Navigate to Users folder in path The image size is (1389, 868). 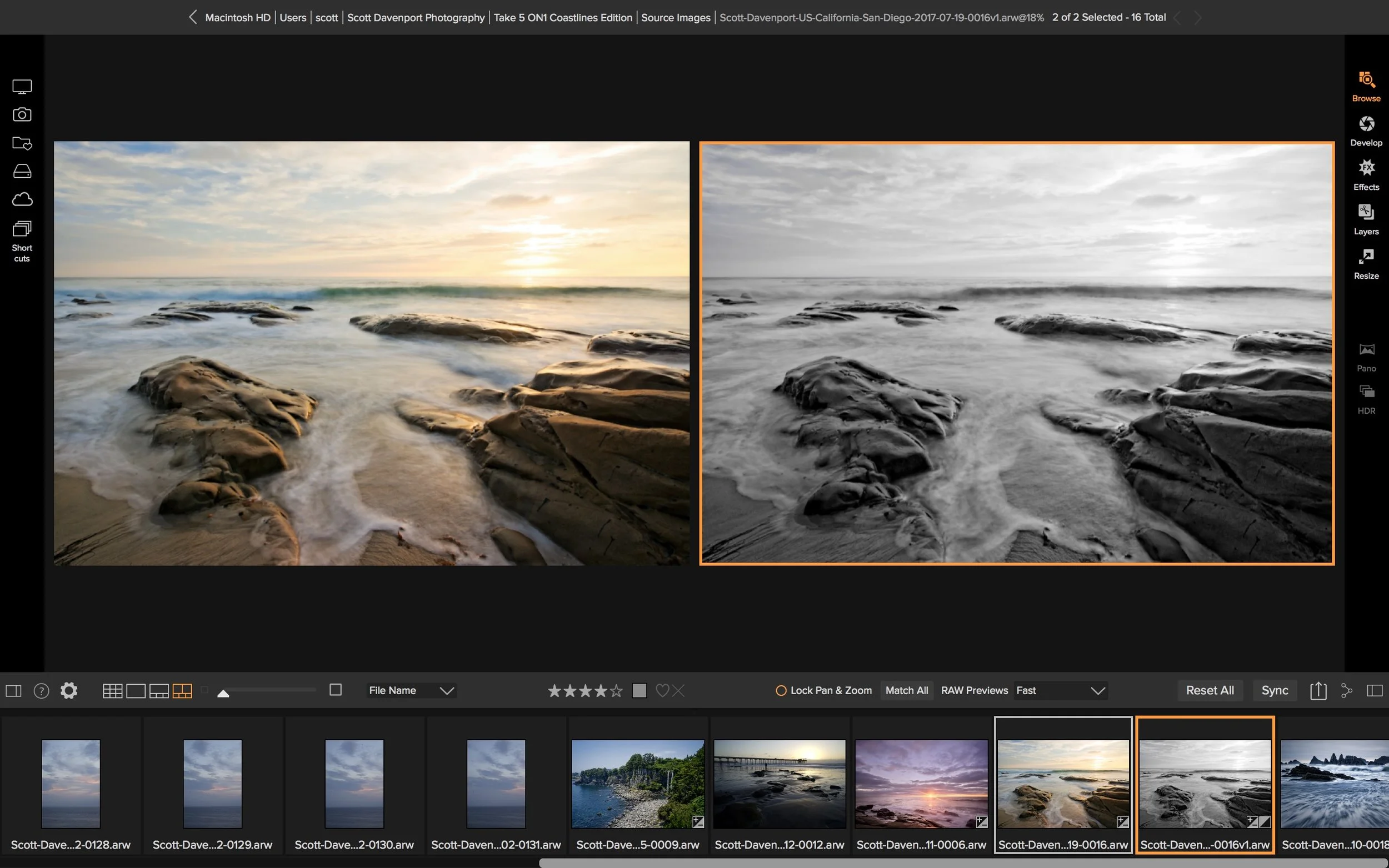click(x=293, y=18)
